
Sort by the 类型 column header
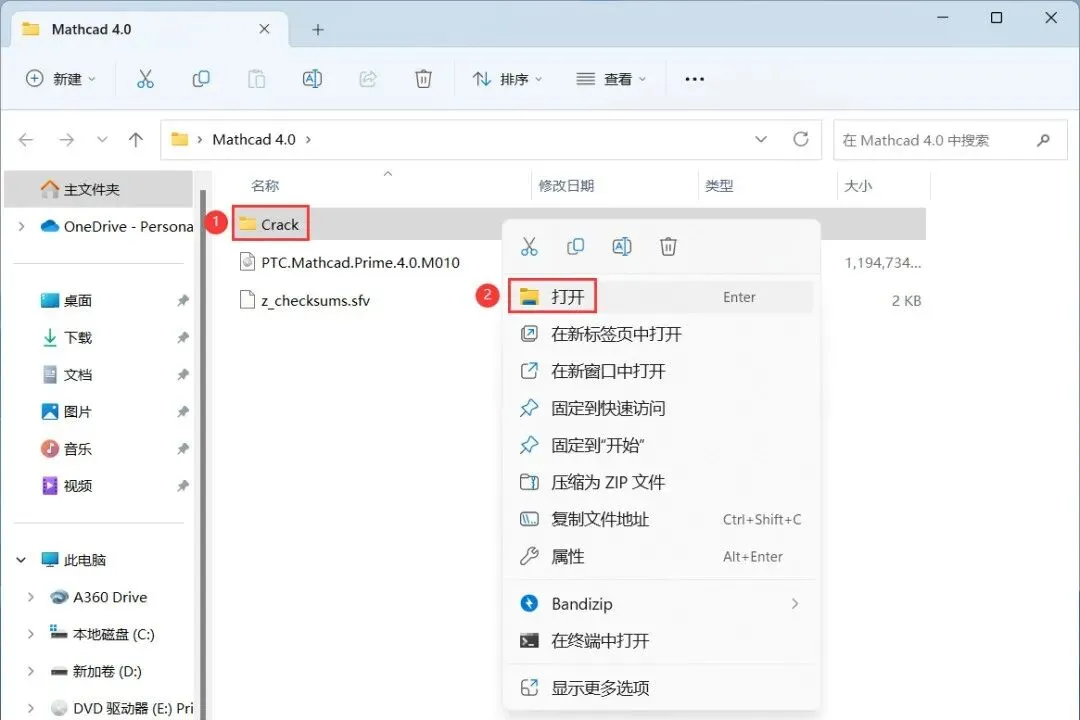pos(719,186)
